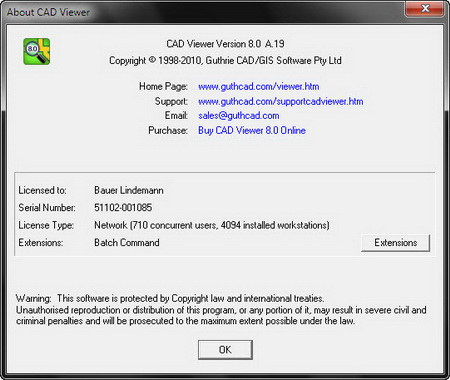Select the CAD Viewer Version 8.0 A.19 text

coord(225,44)
